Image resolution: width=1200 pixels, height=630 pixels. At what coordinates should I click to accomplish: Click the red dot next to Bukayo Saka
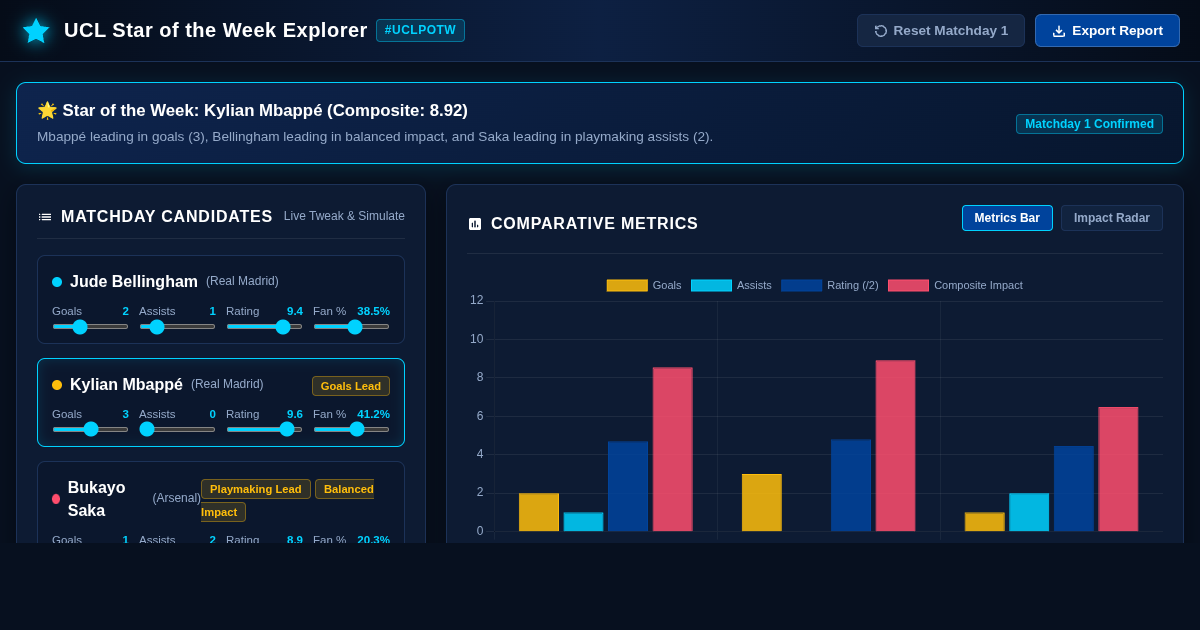click(x=56, y=499)
